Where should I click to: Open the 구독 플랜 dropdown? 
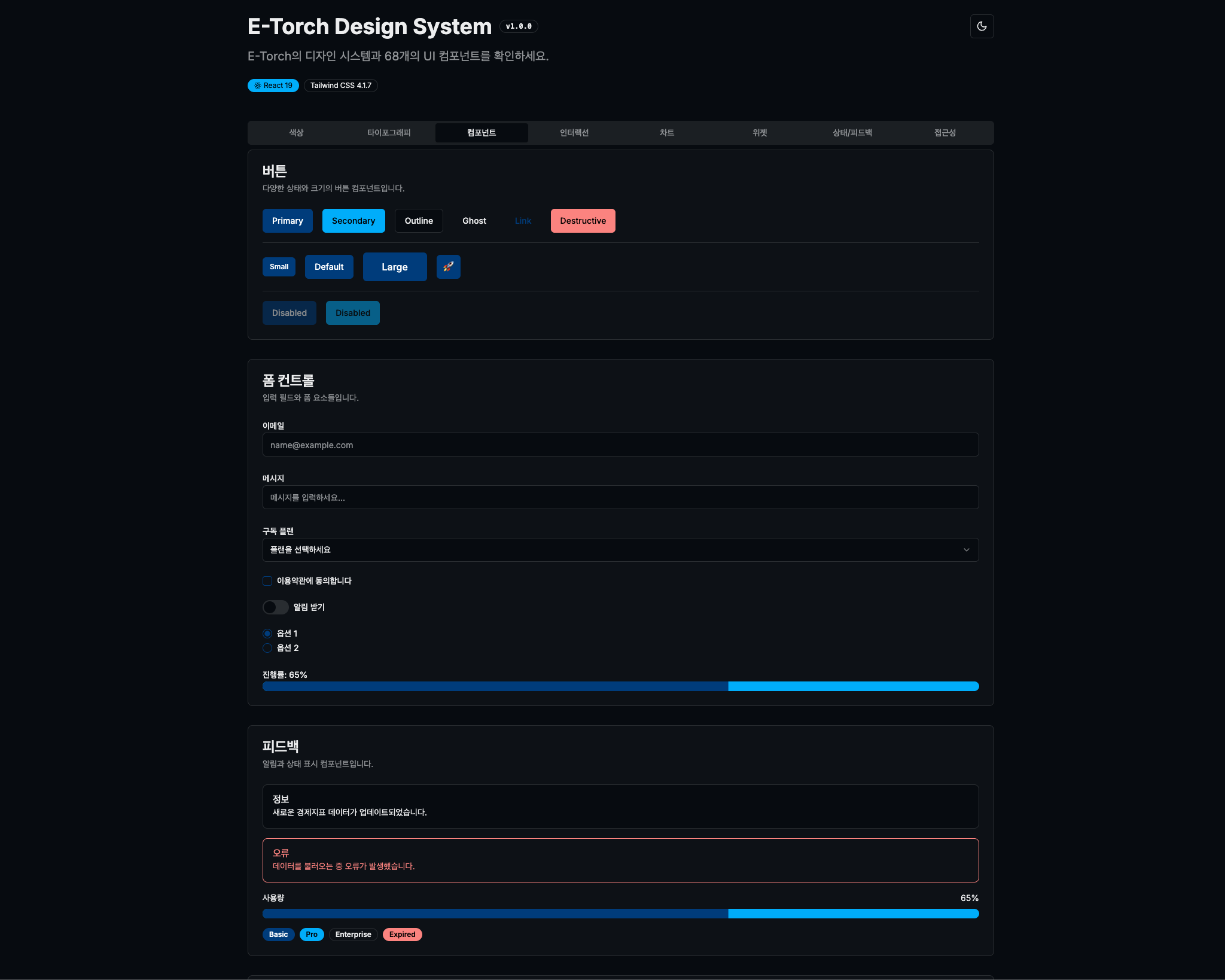620,550
